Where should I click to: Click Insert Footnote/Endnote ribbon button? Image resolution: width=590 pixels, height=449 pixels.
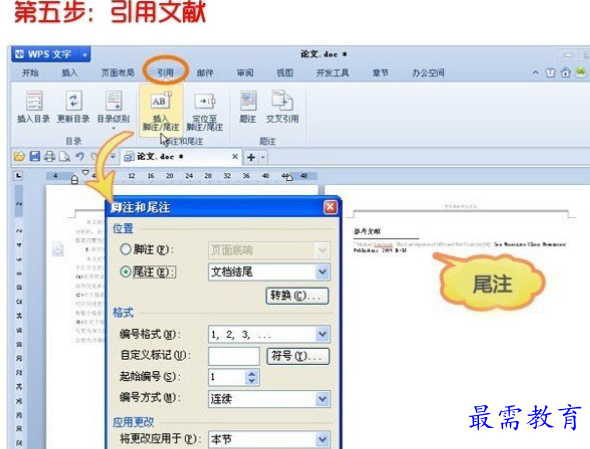[161, 111]
